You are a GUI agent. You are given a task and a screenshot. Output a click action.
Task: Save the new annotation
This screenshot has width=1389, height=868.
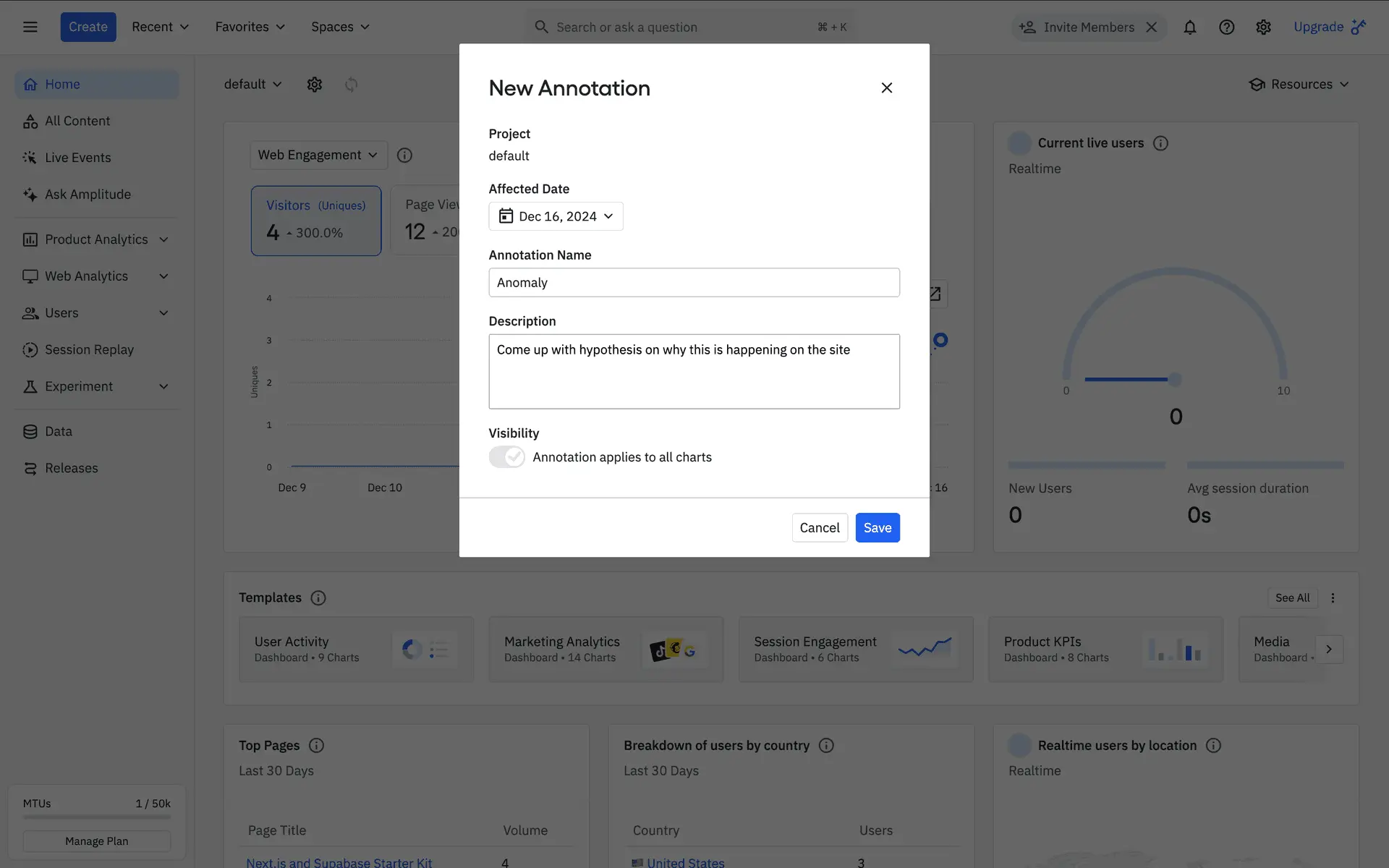tap(877, 527)
